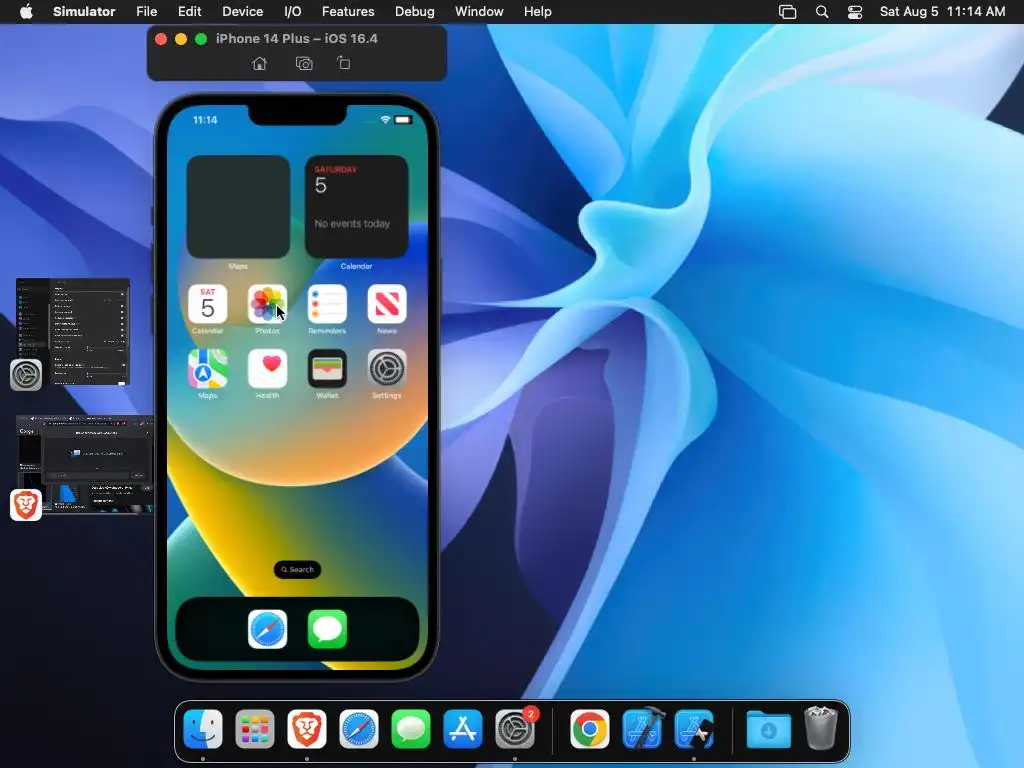Open the Features menu
This screenshot has width=1024, height=768.
point(348,12)
